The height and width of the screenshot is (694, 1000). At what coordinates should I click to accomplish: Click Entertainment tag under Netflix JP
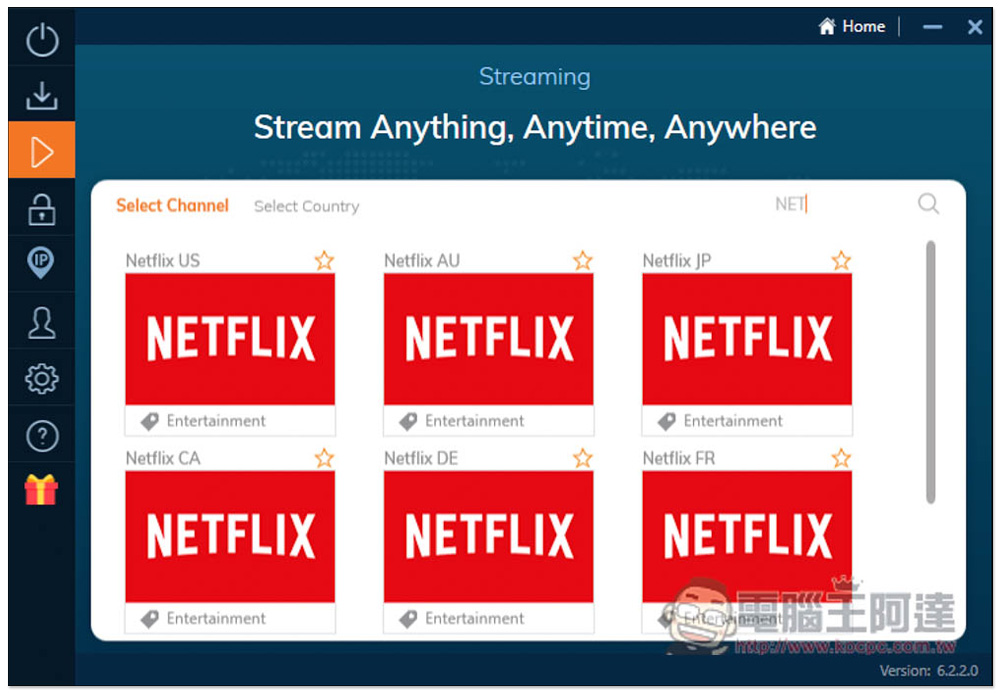(720, 421)
